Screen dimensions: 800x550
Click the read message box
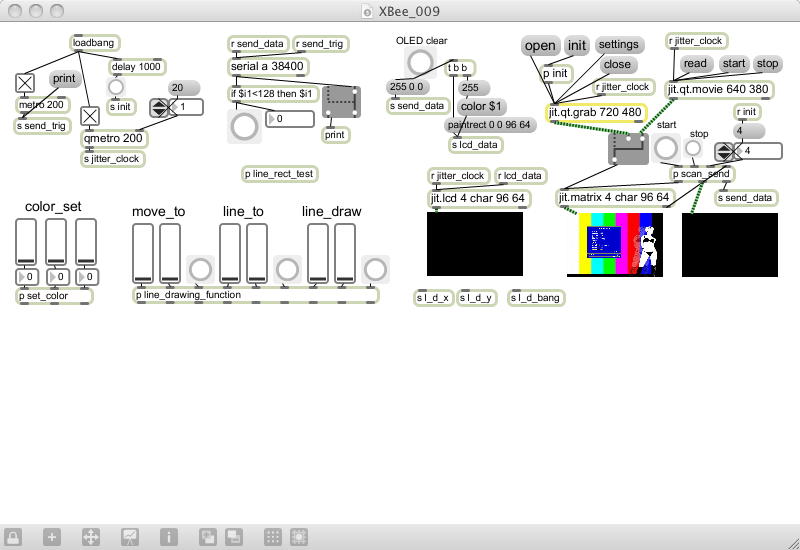pos(695,64)
